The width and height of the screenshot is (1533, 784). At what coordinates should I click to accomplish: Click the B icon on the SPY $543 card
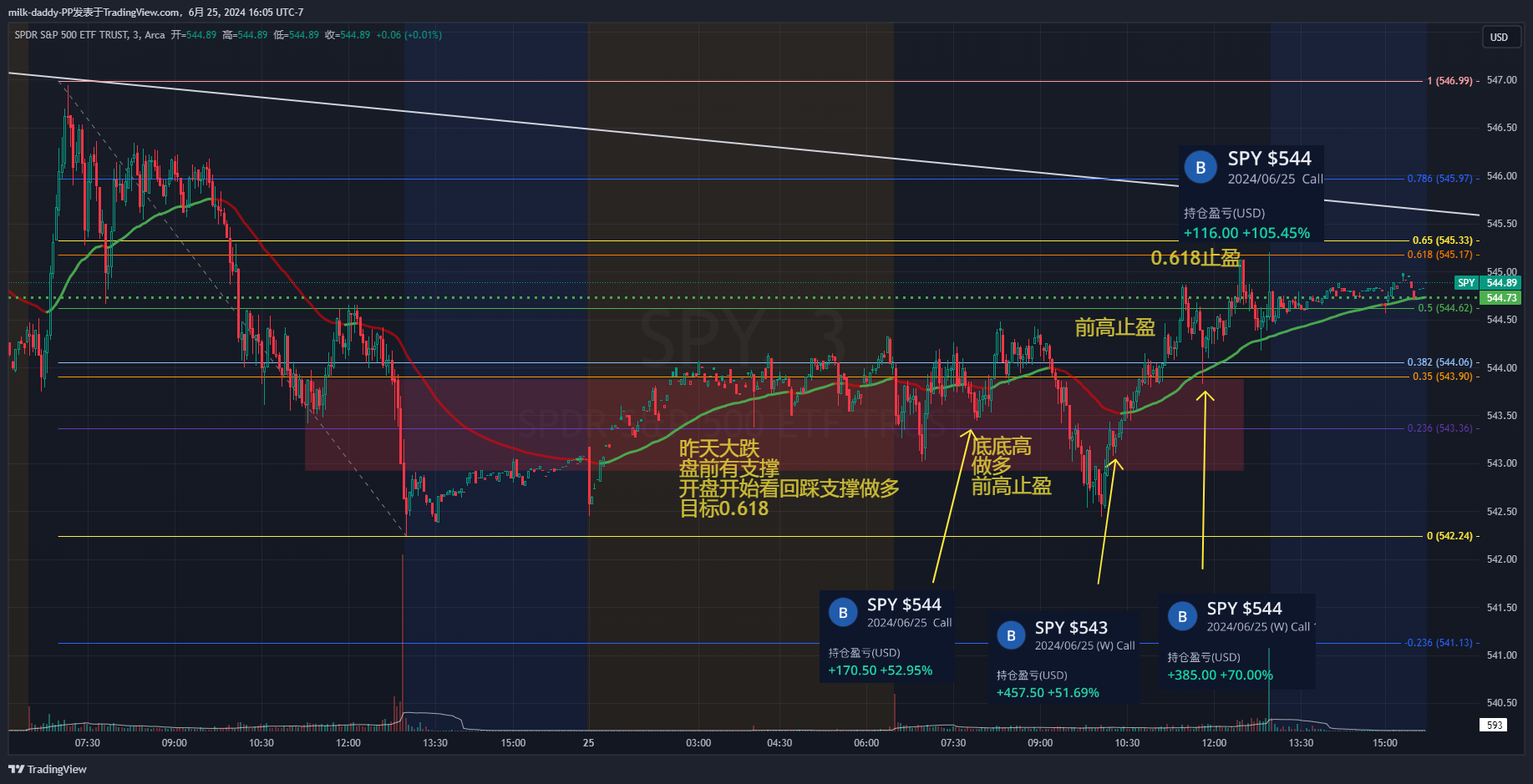(x=1011, y=635)
